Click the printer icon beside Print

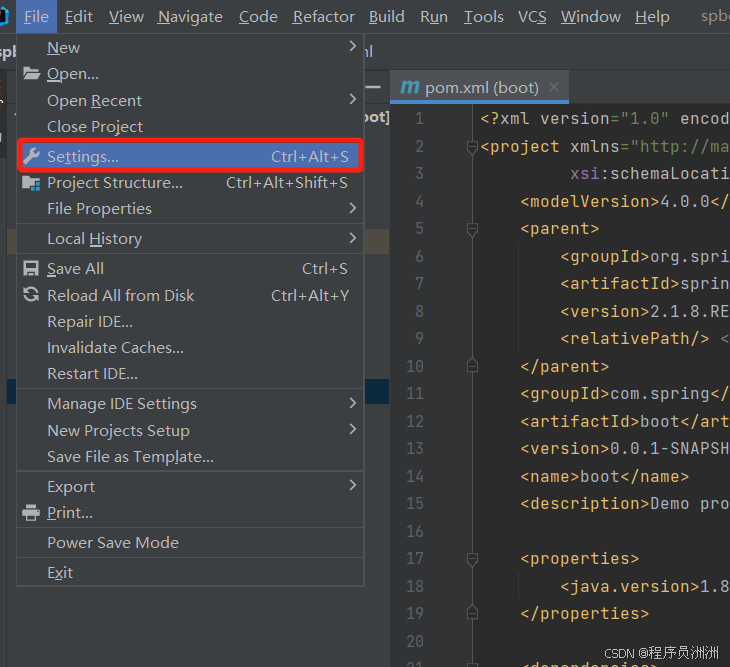(31, 513)
